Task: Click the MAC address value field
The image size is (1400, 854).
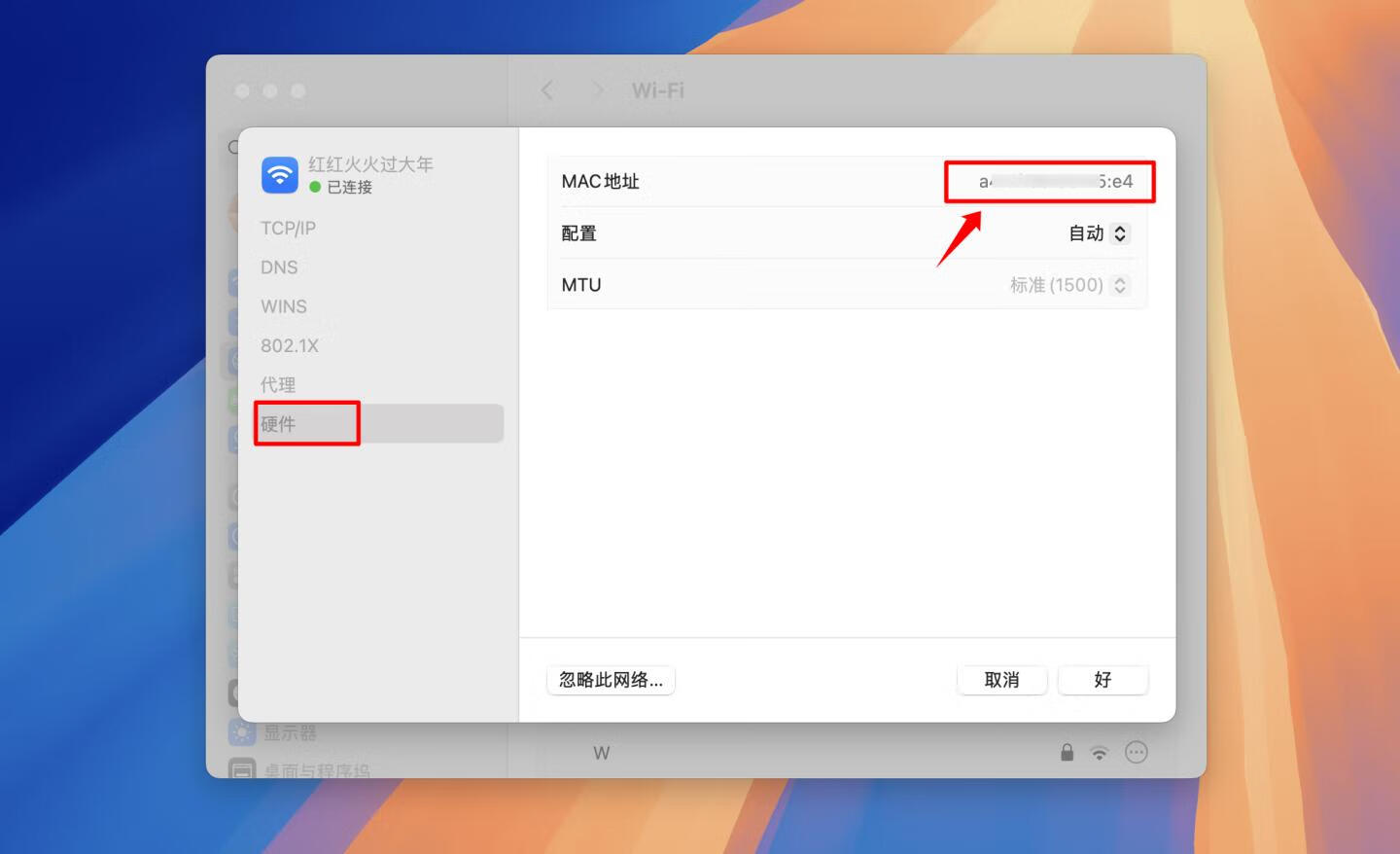Action: pos(1056,182)
